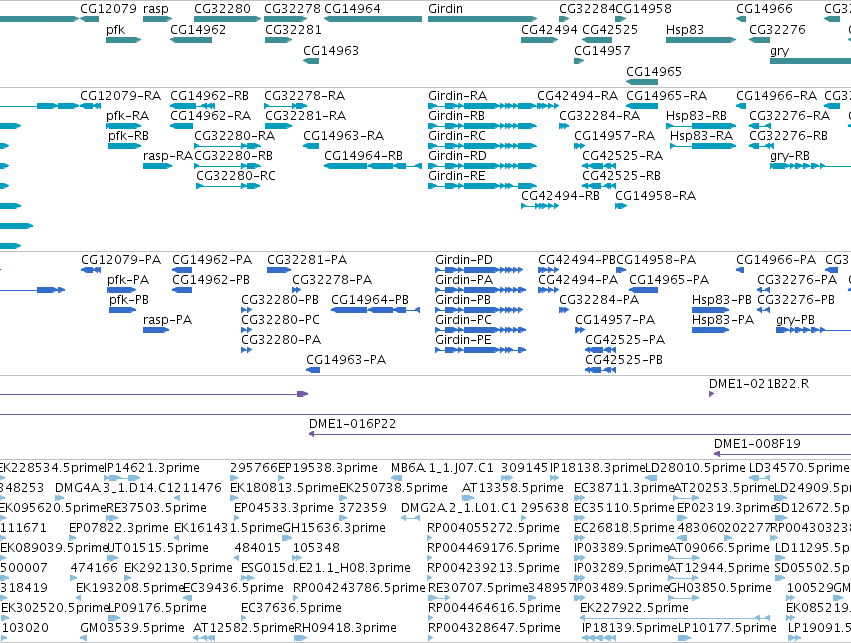Screen dimensions: 851x643
Task: Click transcript CG14963-RA
Action: 311,145
